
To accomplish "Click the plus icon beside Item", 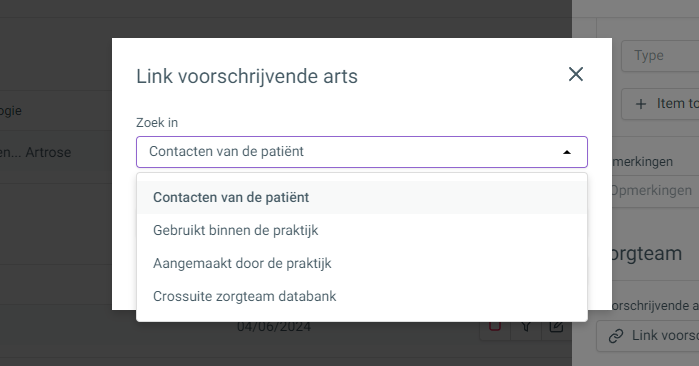I will pos(641,104).
